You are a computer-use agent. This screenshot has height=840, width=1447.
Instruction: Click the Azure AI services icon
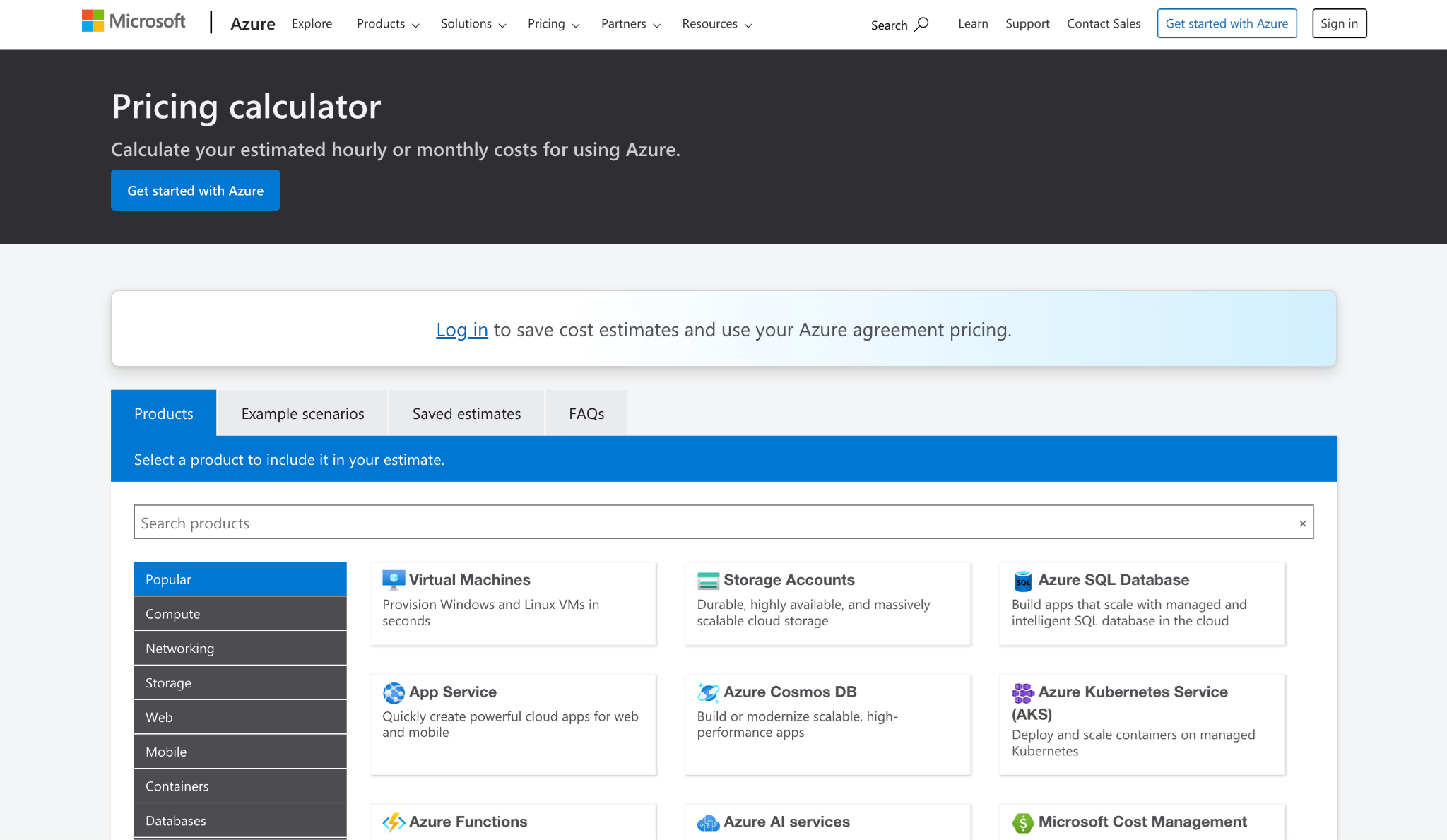click(708, 822)
